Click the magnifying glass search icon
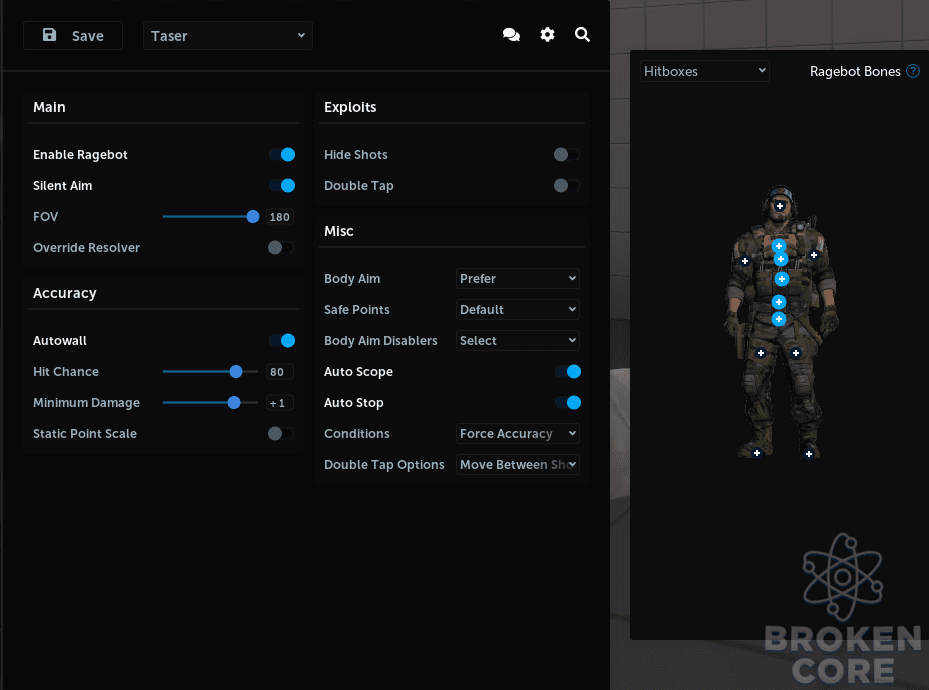The image size is (929, 690). click(x=582, y=35)
